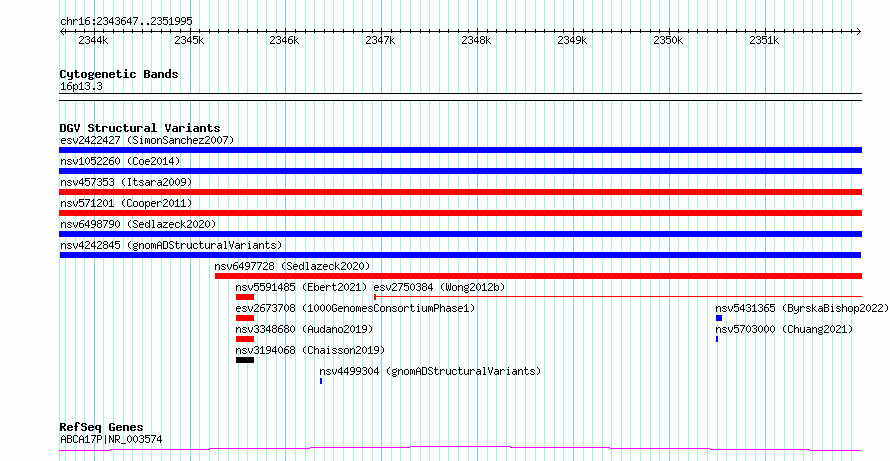The image size is (890, 461).
Task: Click the nsv457353 (Itsara2009) red bar
Action: (460, 192)
